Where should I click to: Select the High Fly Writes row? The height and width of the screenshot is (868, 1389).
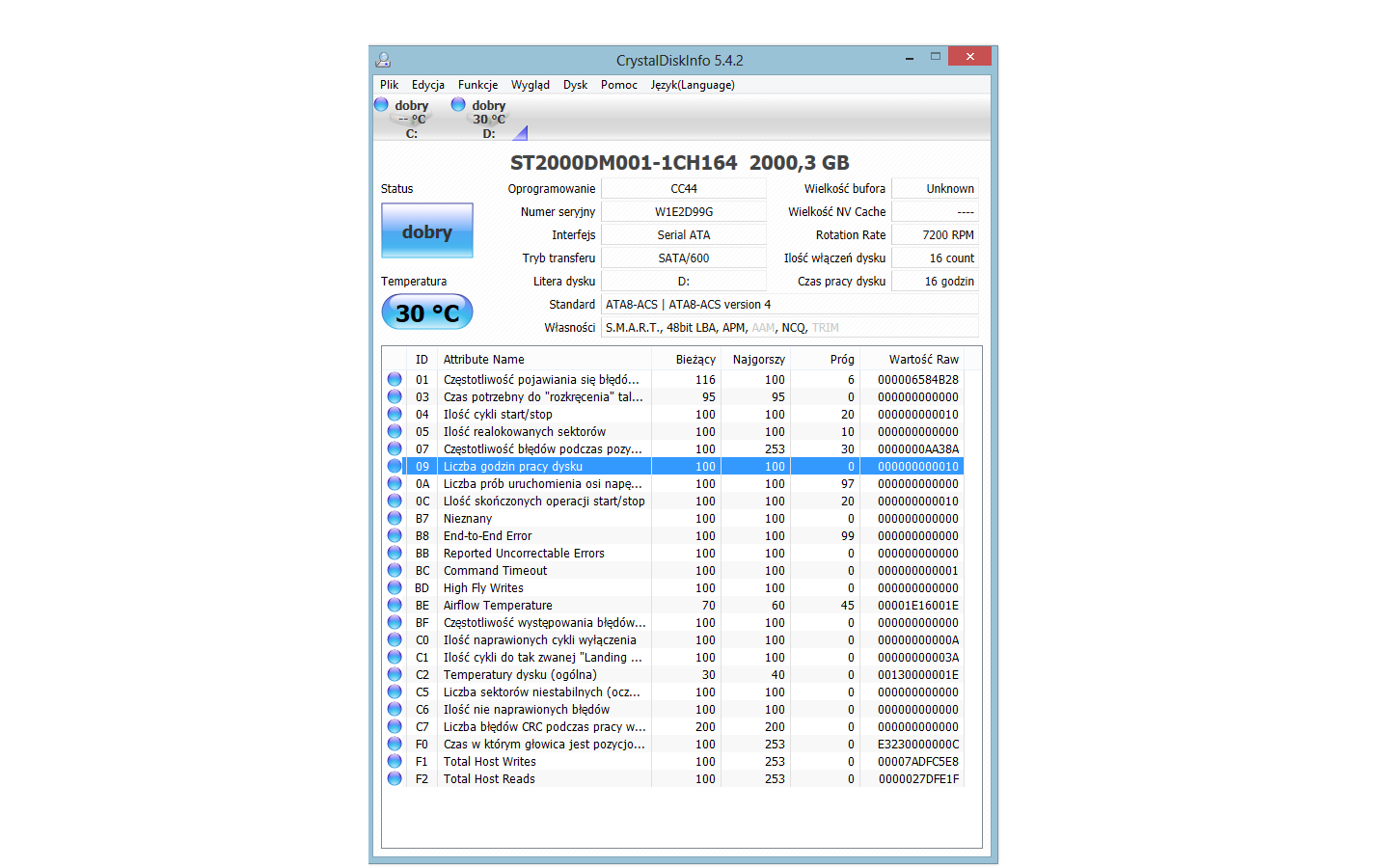[x=673, y=587]
